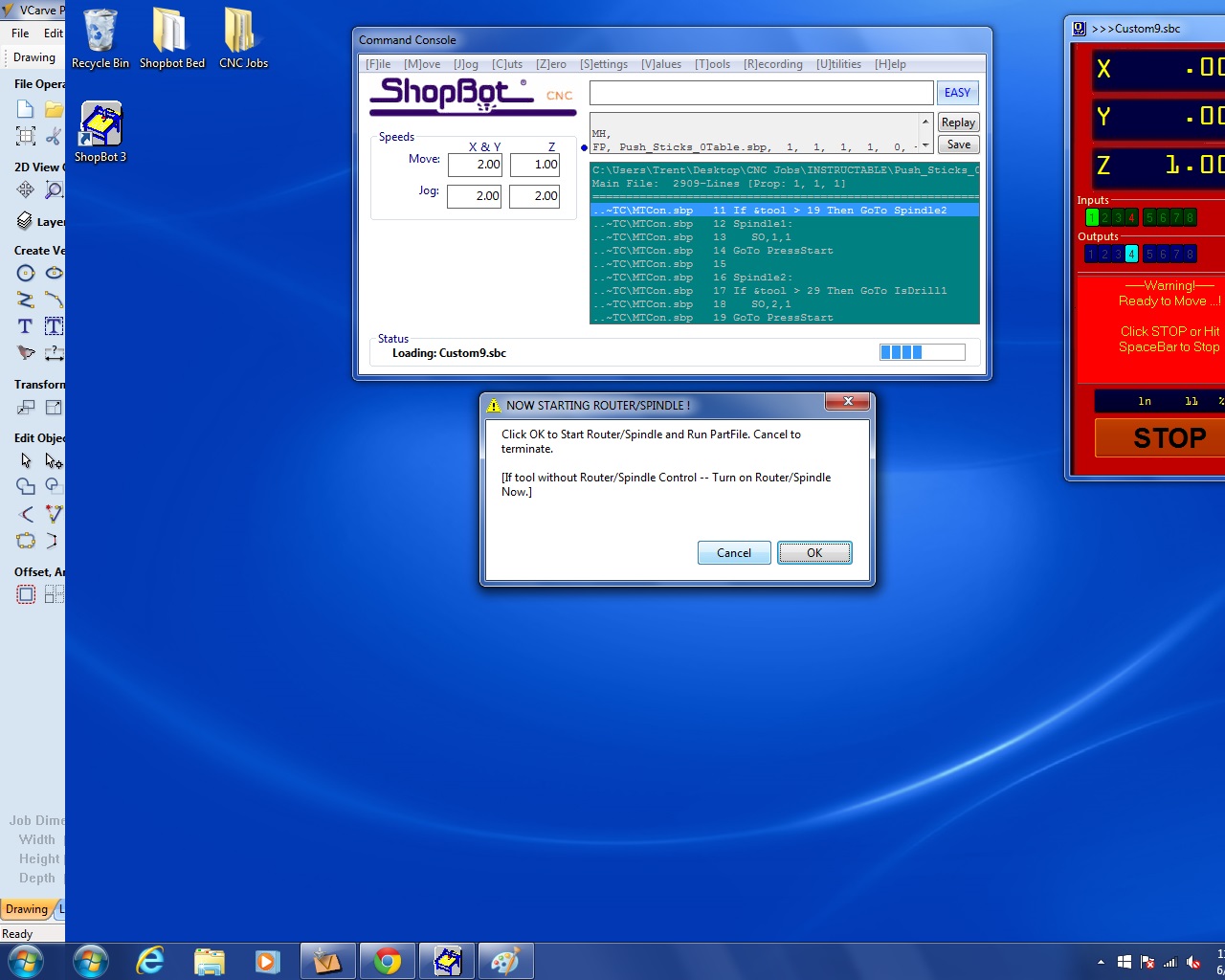Select the arrow Selection tool in Edit Objects
Screen dimensions: 1225x980
click(x=26, y=460)
